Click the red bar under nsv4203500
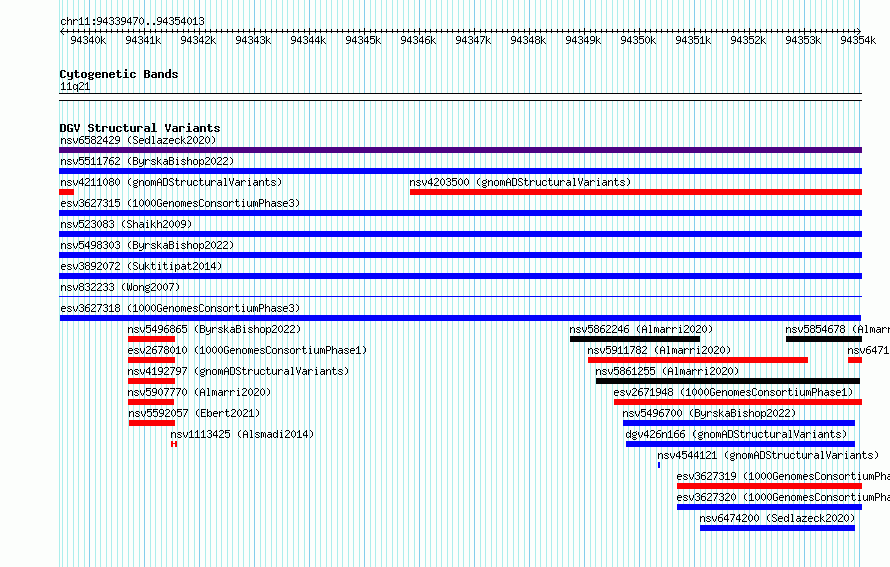This screenshot has height=567, width=890. (636, 192)
